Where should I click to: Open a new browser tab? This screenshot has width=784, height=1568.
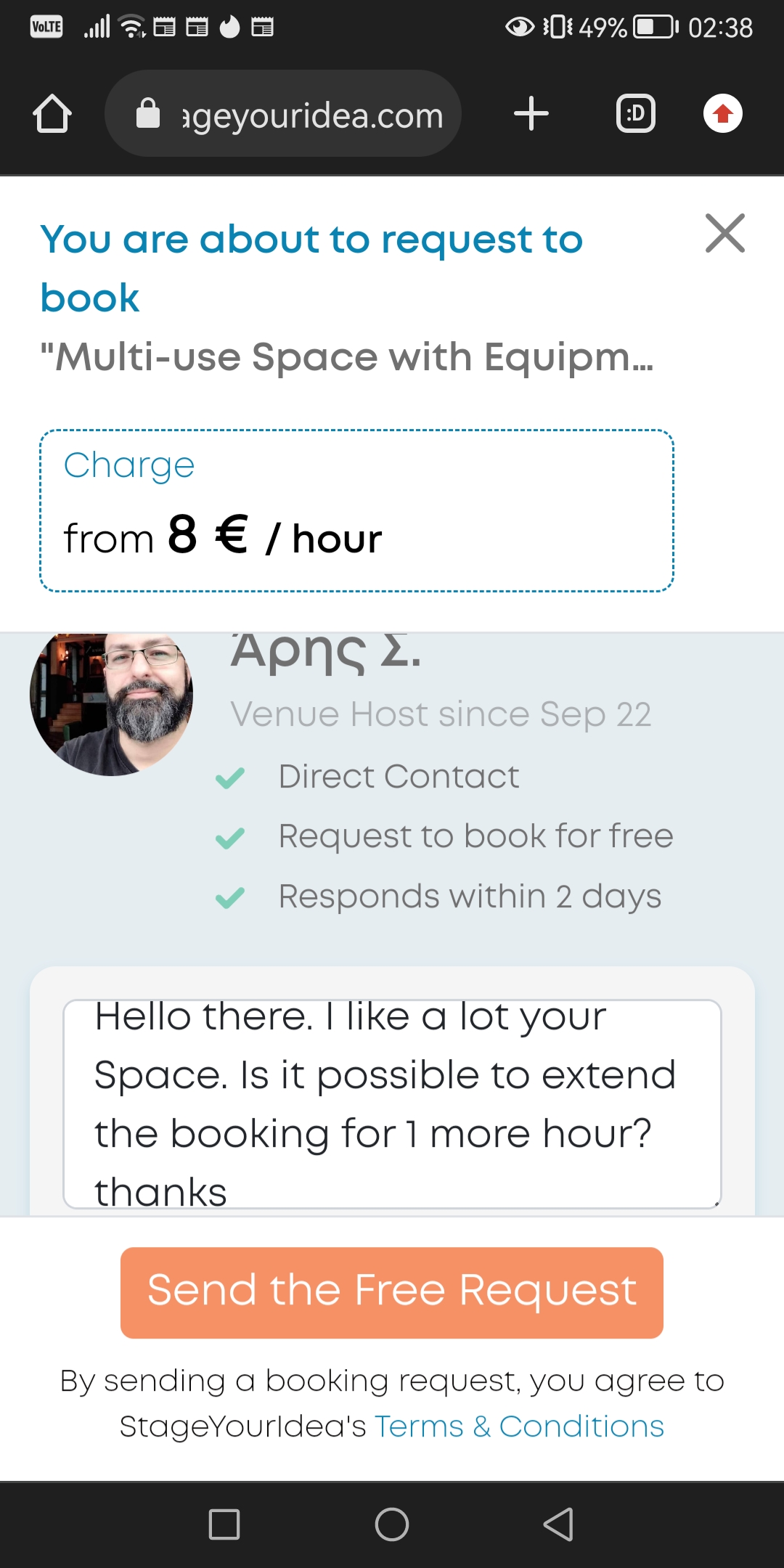pyautogui.click(x=531, y=114)
